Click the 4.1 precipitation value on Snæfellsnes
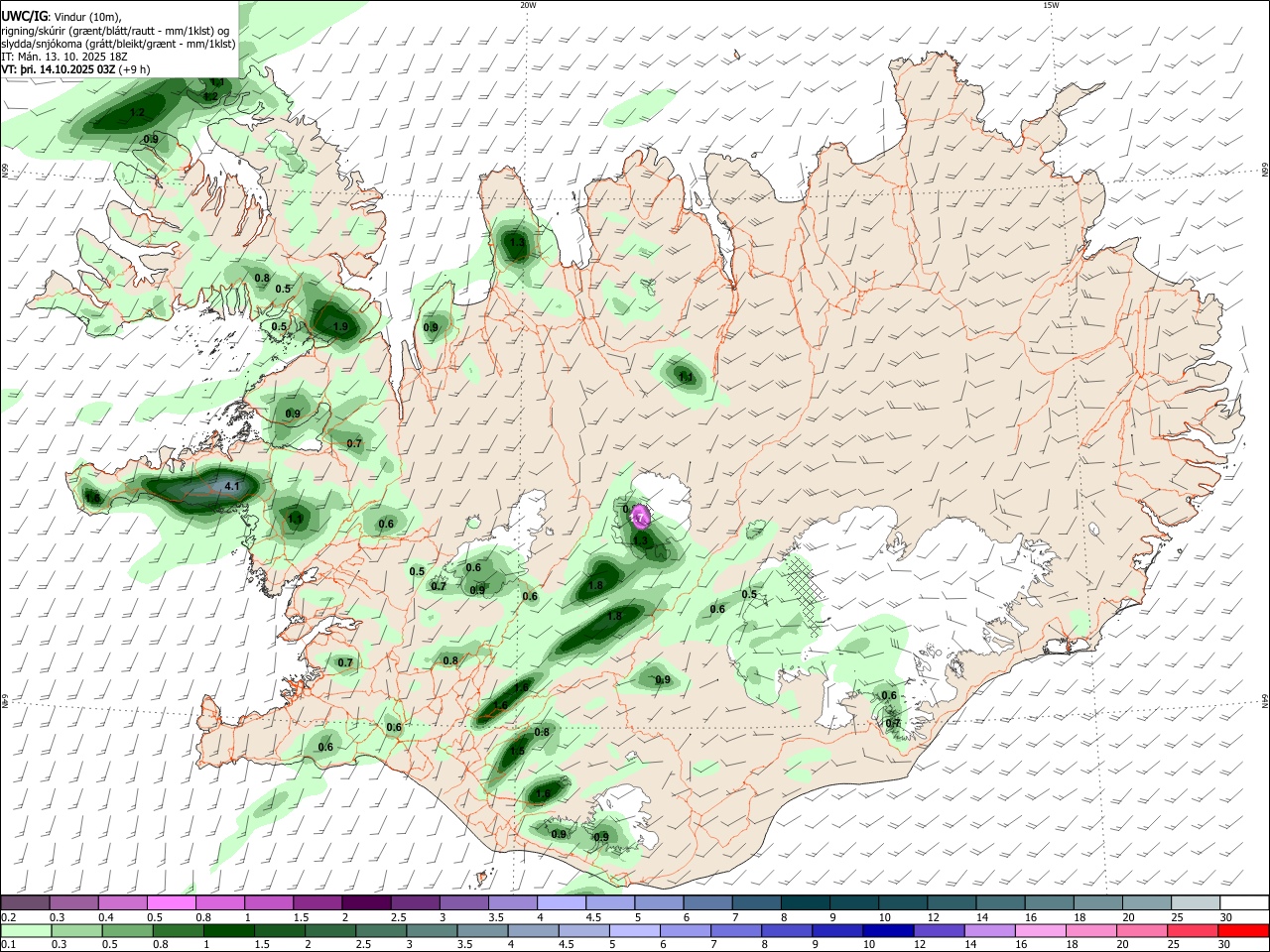This screenshot has width=1270, height=952. coord(232,487)
